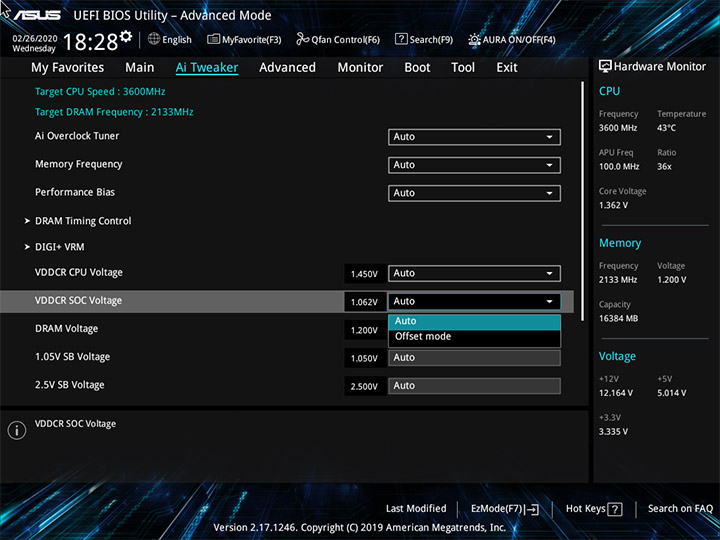Click VDDCR CPU Voltage label
This screenshot has height=540, width=720.
(x=79, y=273)
